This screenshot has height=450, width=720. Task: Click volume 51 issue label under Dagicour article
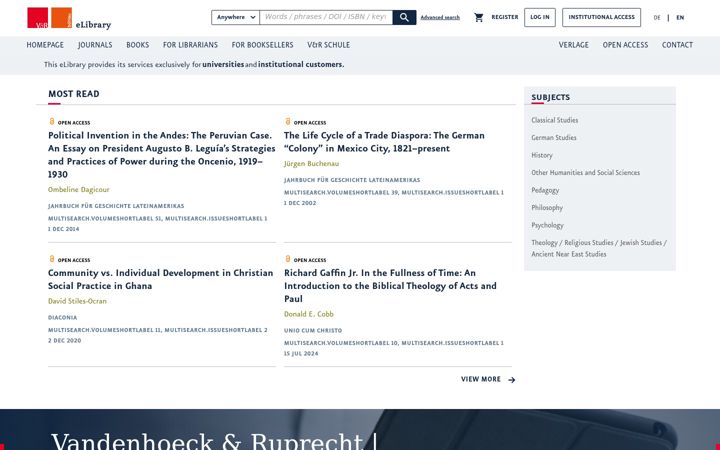(158, 219)
